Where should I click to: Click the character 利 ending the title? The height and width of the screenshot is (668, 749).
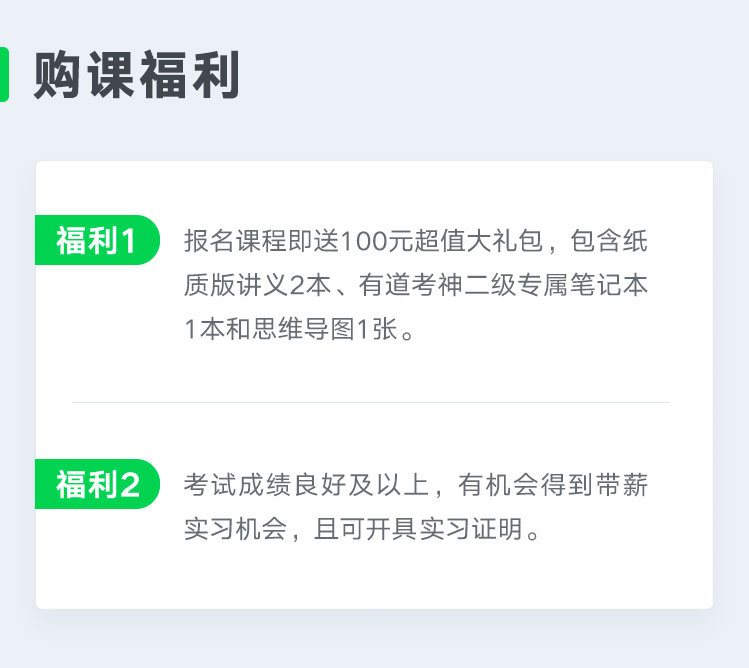point(216,75)
